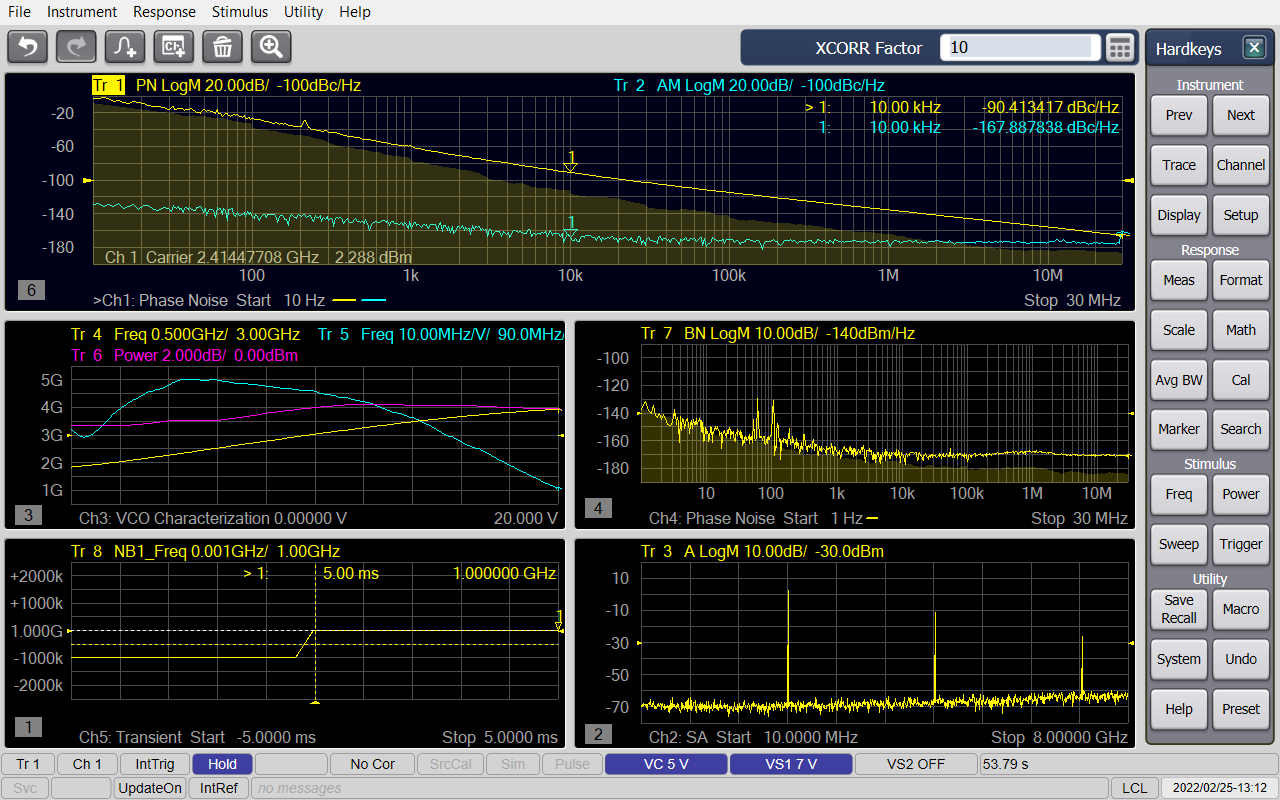
Task: Open the Instrument menu
Action: 81,11
